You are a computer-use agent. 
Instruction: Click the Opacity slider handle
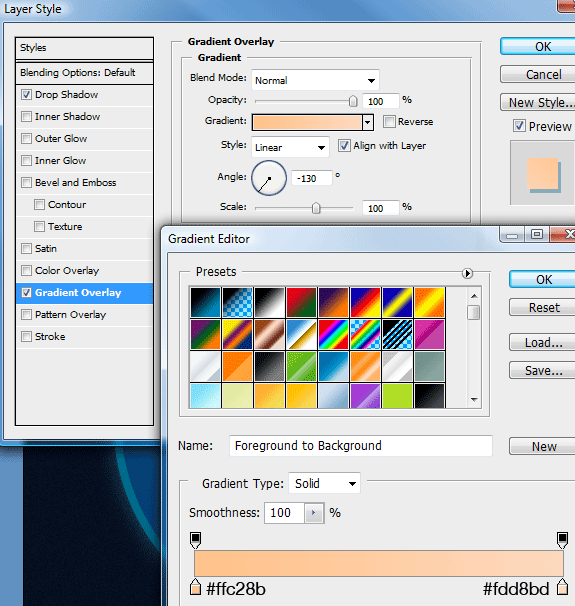[353, 101]
